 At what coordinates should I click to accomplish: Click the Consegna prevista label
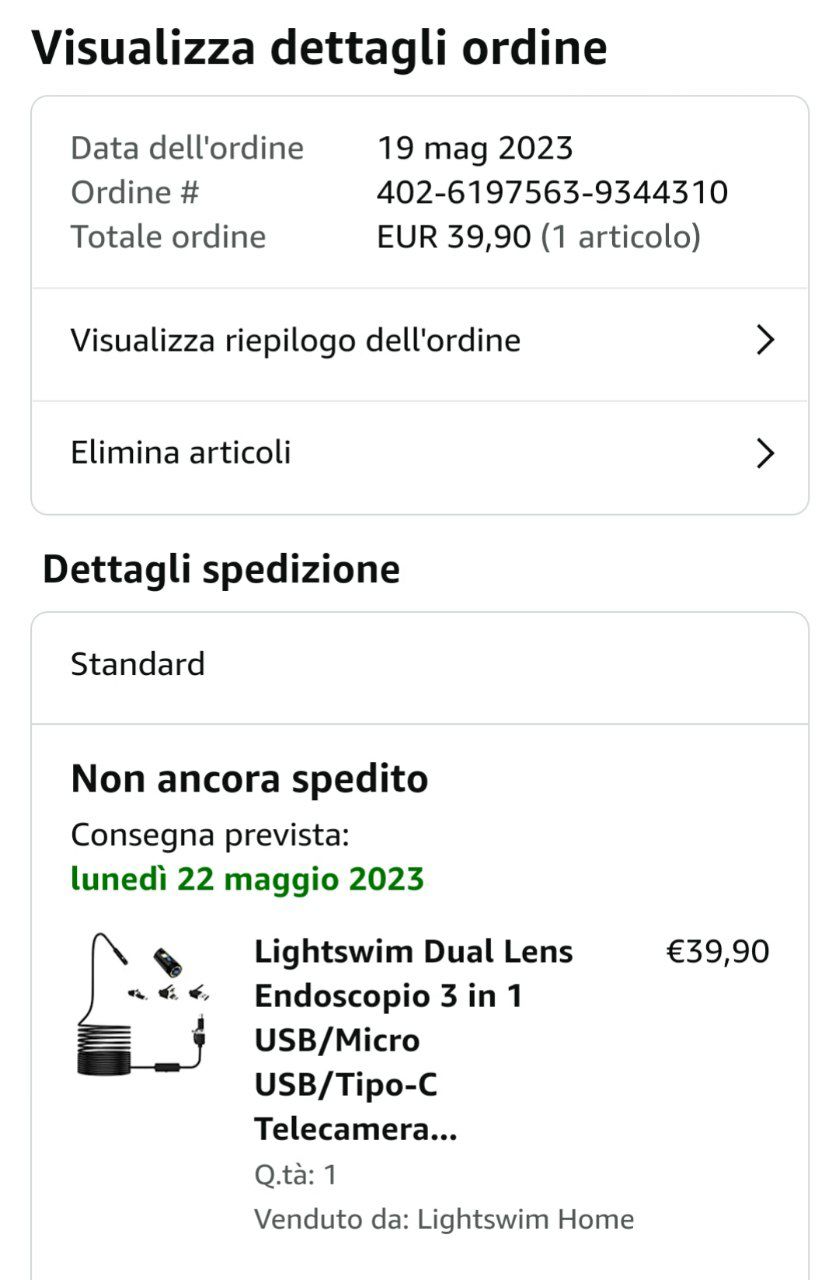point(210,835)
